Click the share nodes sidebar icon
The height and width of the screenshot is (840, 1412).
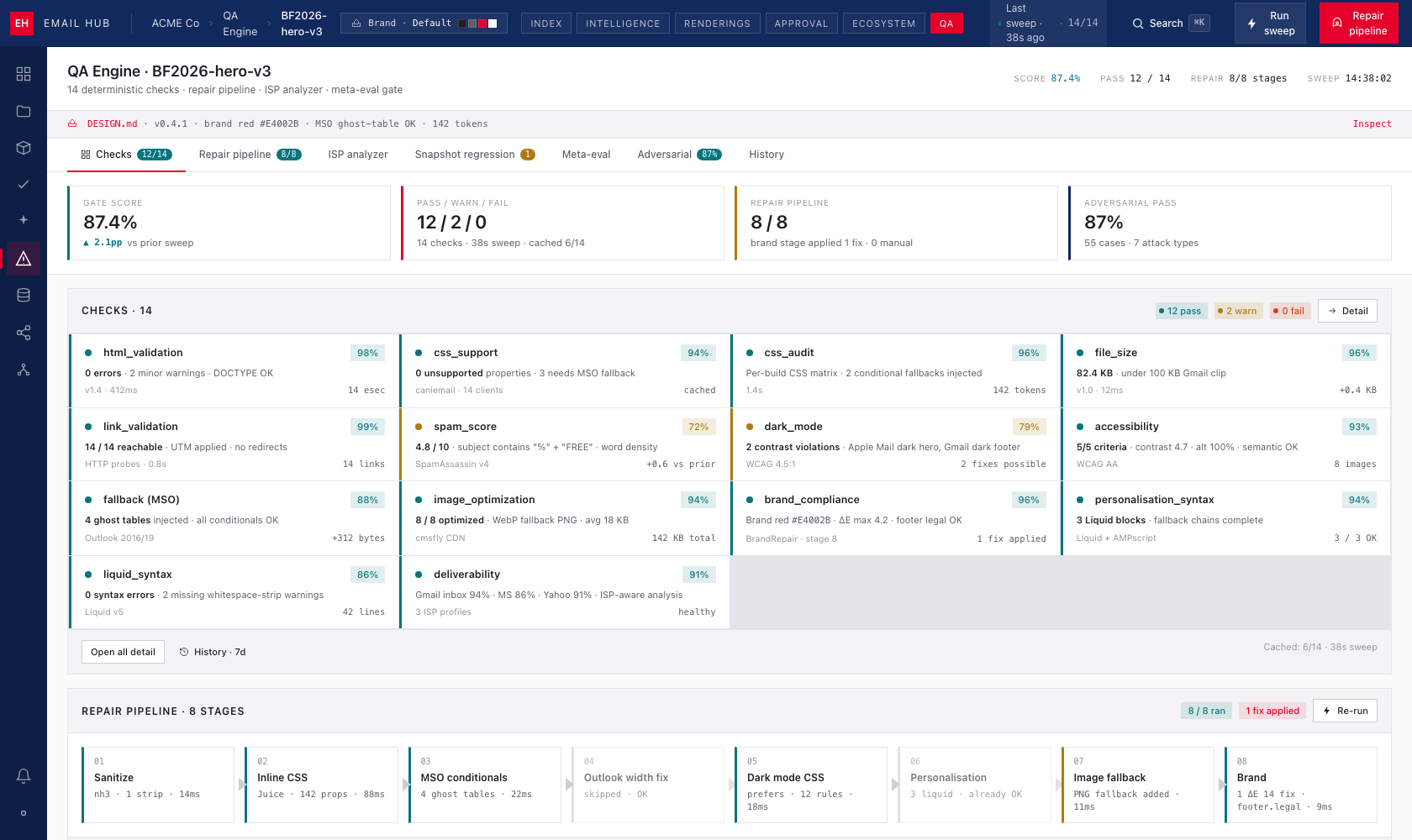coord(24,333)
